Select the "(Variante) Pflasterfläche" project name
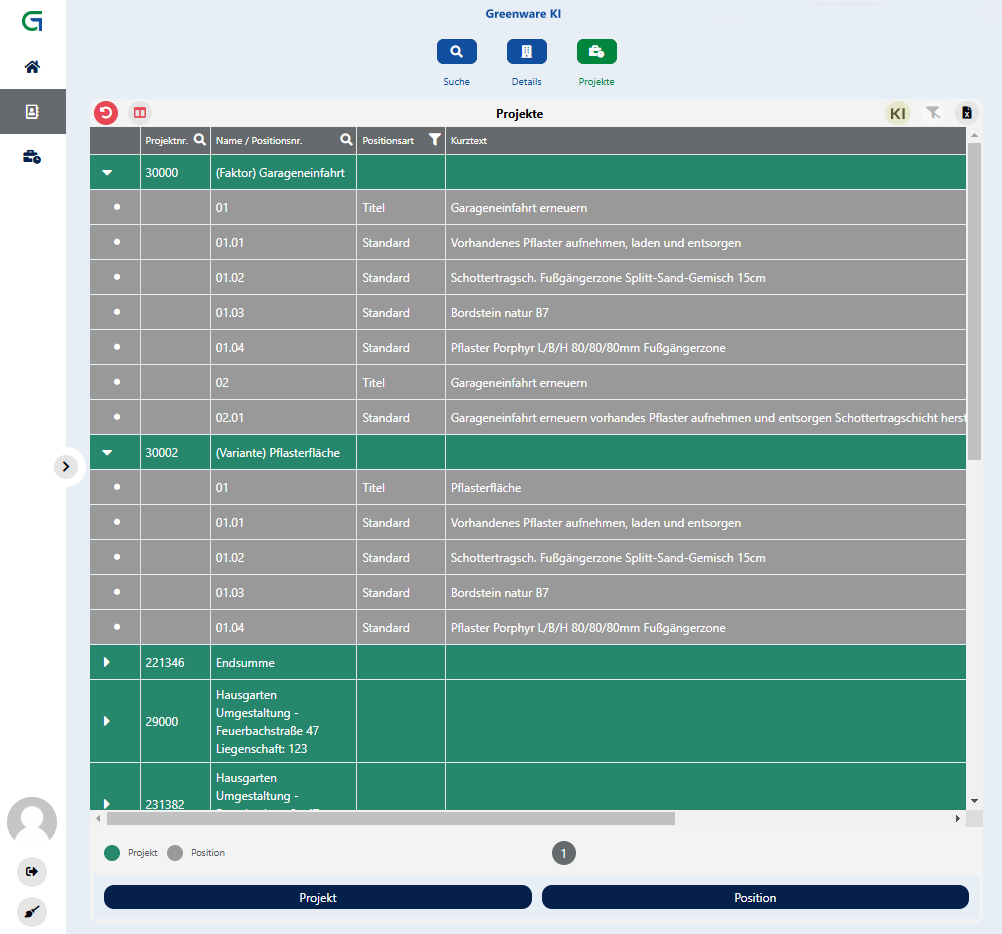 [x=278, y=452]
